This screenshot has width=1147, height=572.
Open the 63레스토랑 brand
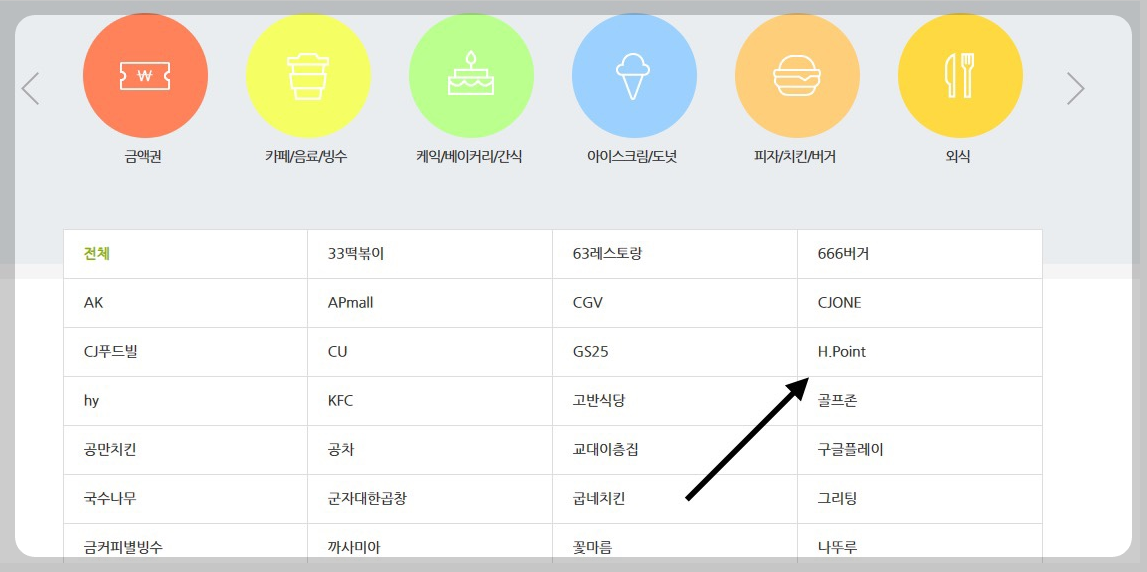tap(674, 254)
